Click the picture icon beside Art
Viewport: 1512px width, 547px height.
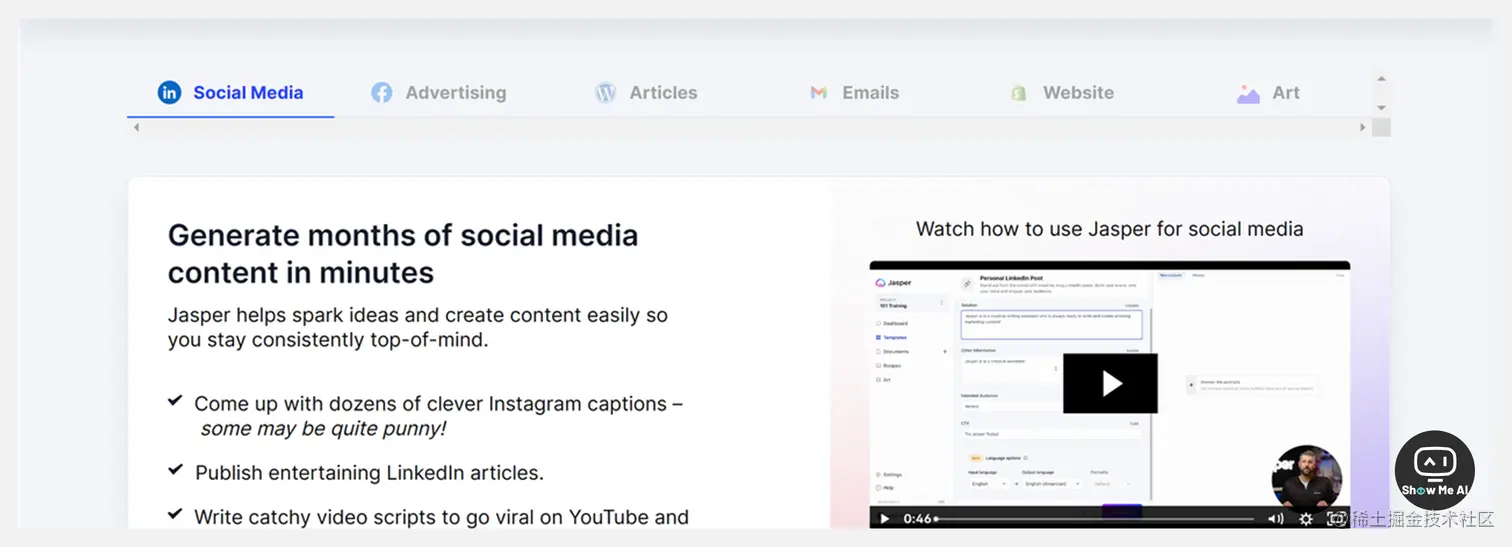tap(1248, 94)
